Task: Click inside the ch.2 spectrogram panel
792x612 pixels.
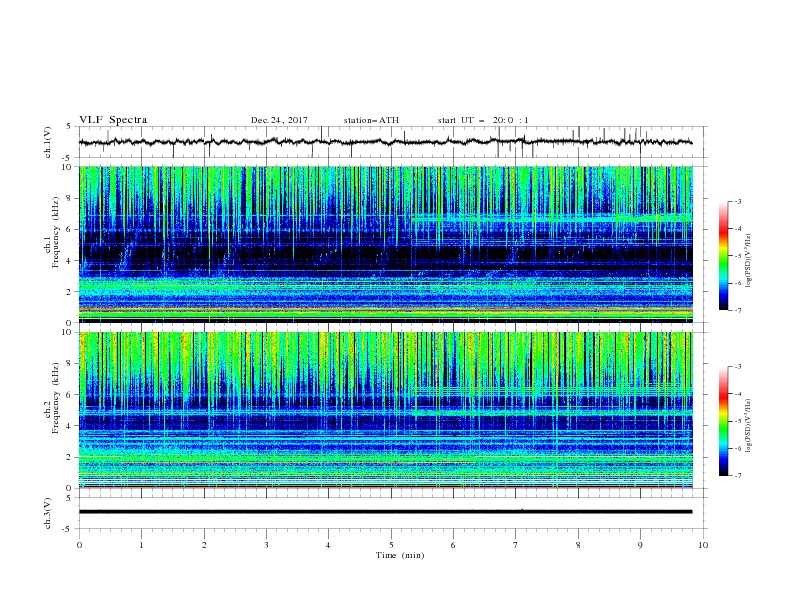Action: pos(386,410)
